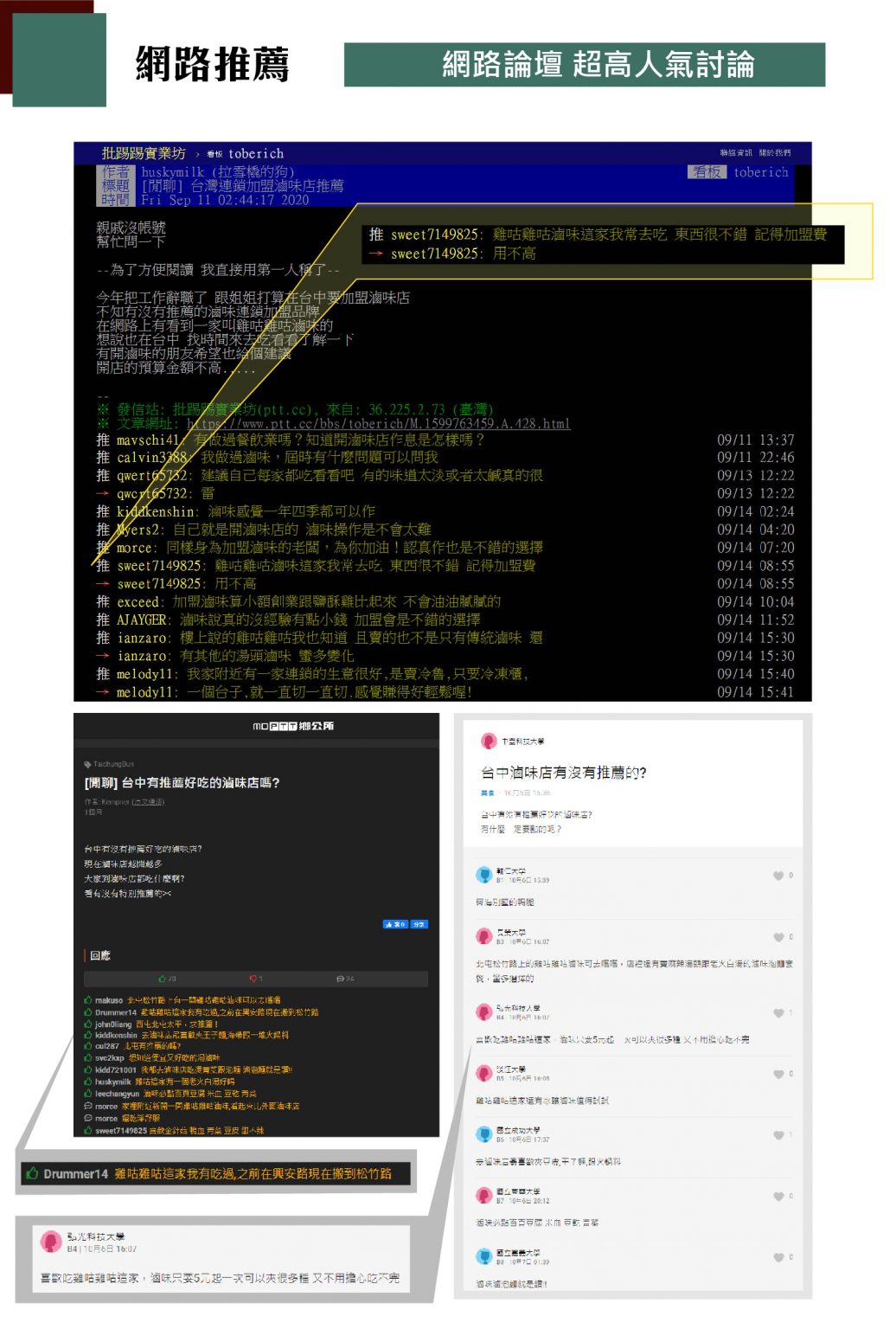Click thumbs-up icon beside john0liang comment
Viewport: 896px width, 1329px height.
88,1024
